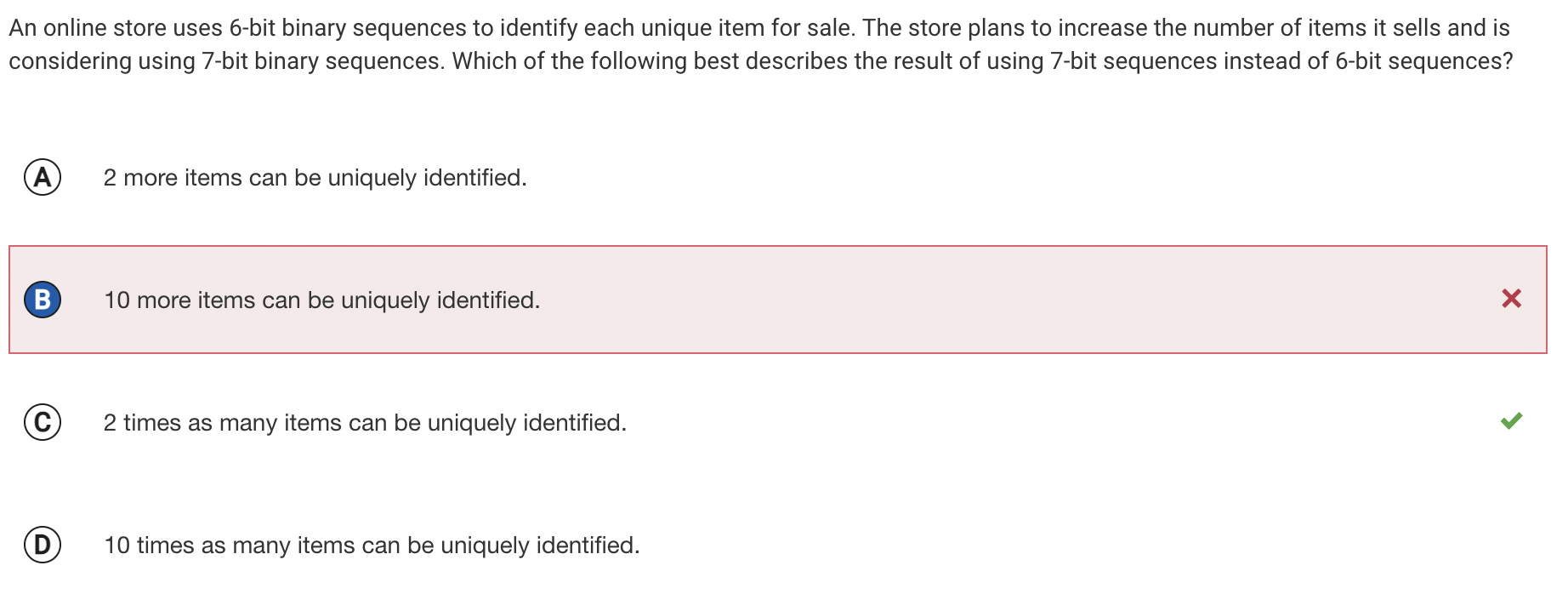Select answer choice B radio circle
Viewport: 1568px width, 594px height.
click(x=43, y=300)
